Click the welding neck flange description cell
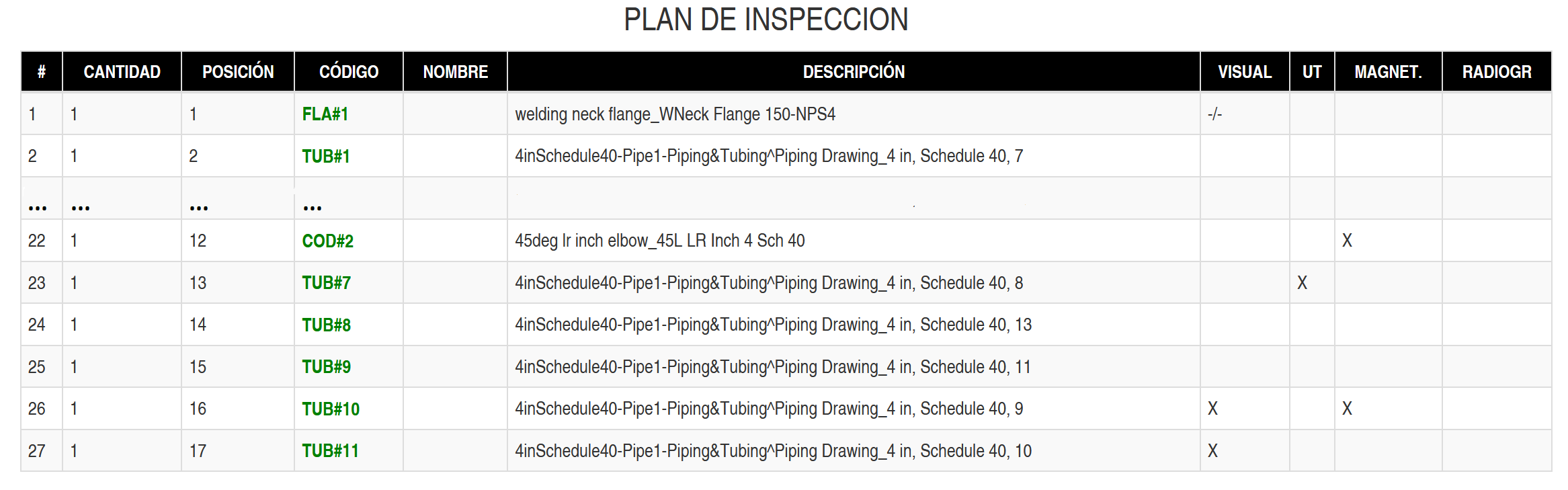 675,114
